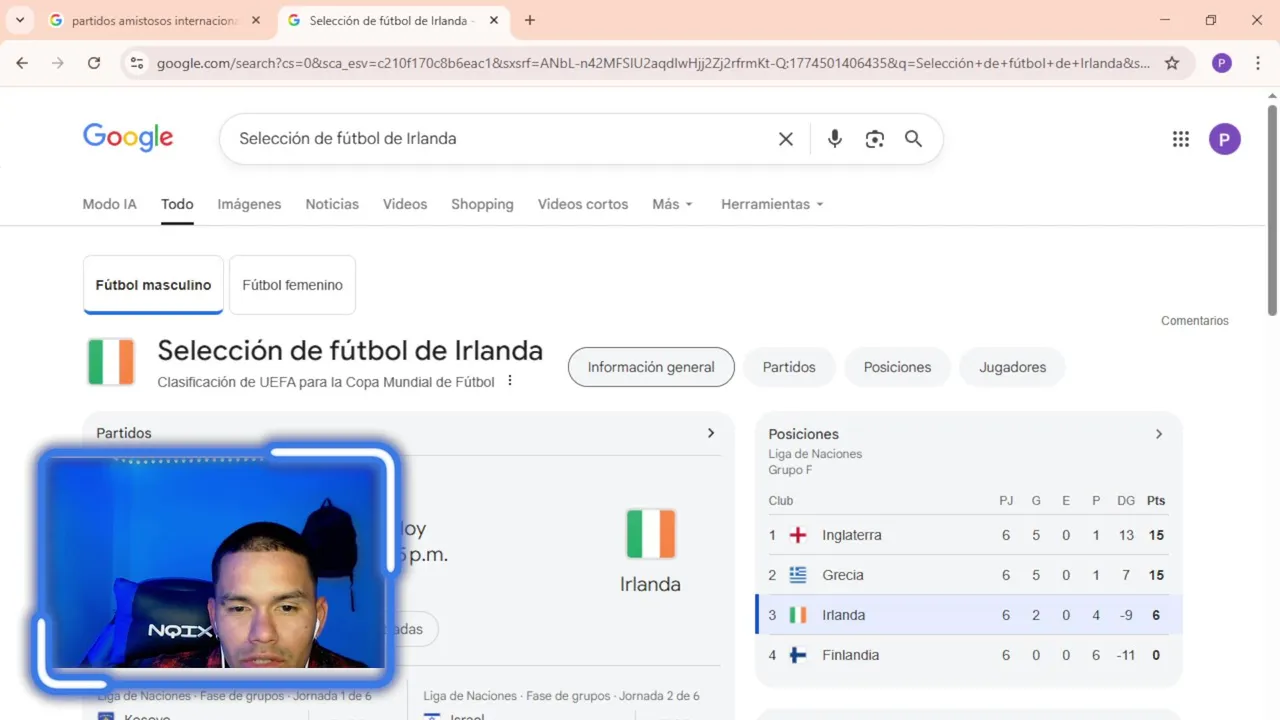Select Jugadores chip
This screenshot has height=720, width=1280.
pos(1012,367)
